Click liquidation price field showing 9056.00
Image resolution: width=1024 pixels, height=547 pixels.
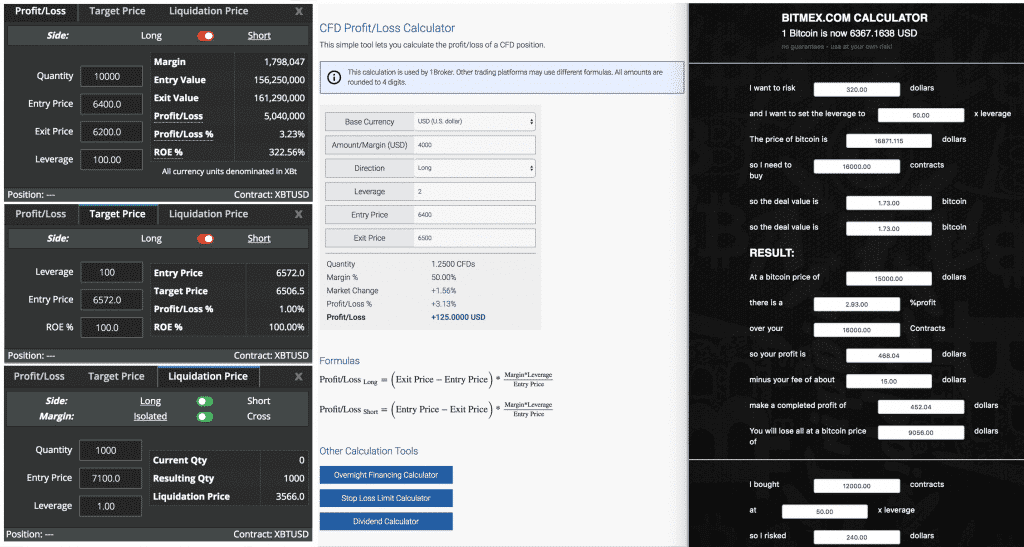[x=921, y=432]
